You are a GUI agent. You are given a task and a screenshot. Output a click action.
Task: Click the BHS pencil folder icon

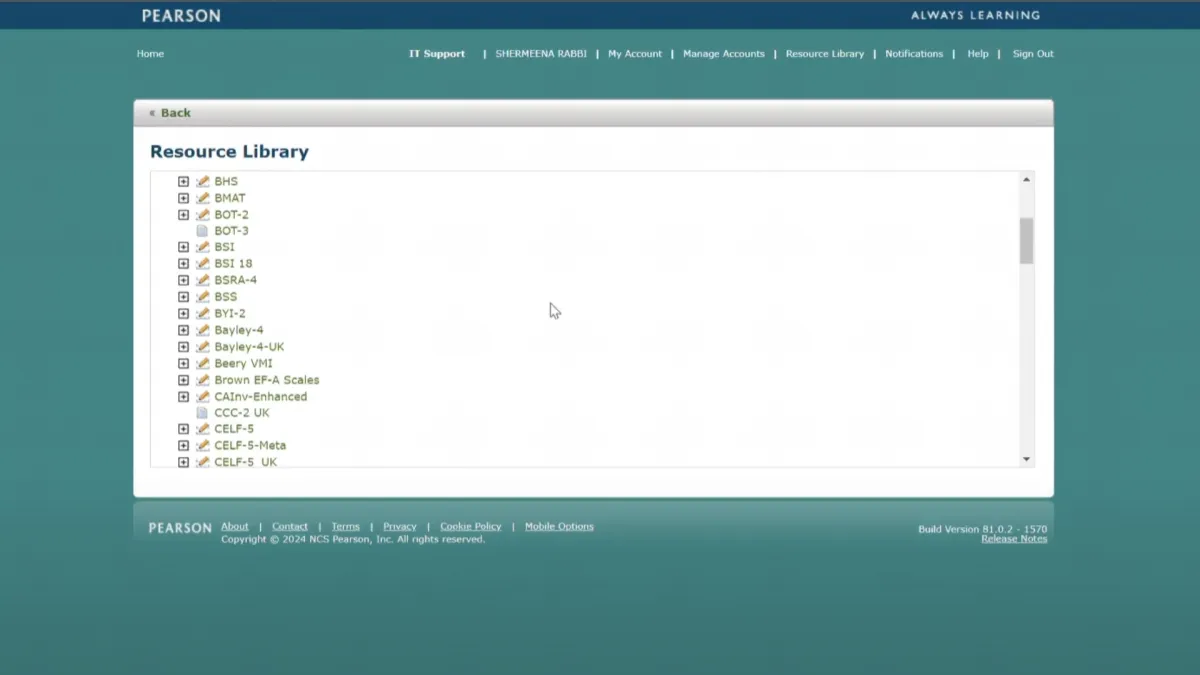click(x=202, y=182)
